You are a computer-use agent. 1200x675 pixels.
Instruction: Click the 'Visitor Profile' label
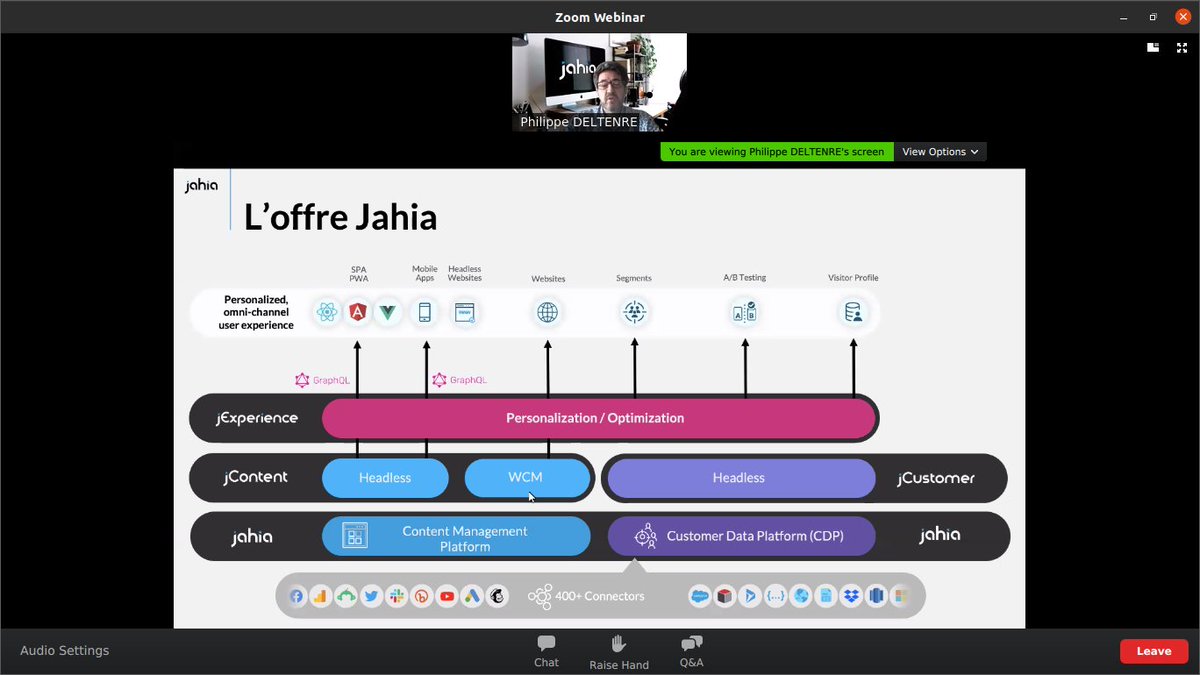(x=853, y=278)
